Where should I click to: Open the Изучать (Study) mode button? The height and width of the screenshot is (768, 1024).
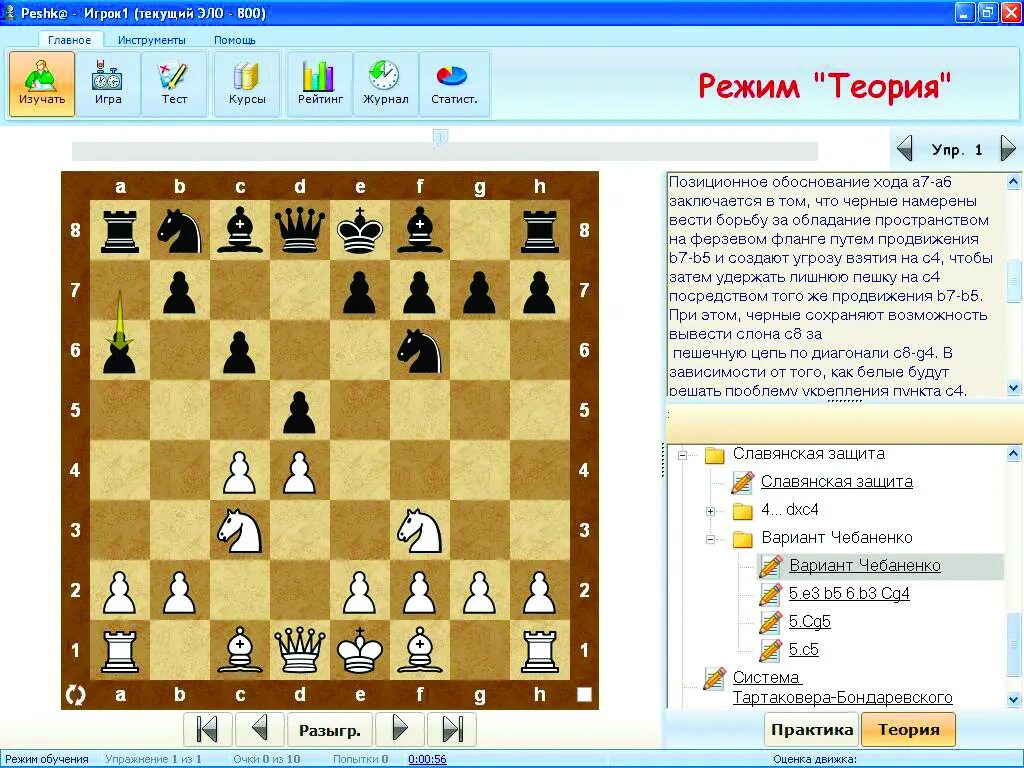pyautogui.click(x=42, y=84)
